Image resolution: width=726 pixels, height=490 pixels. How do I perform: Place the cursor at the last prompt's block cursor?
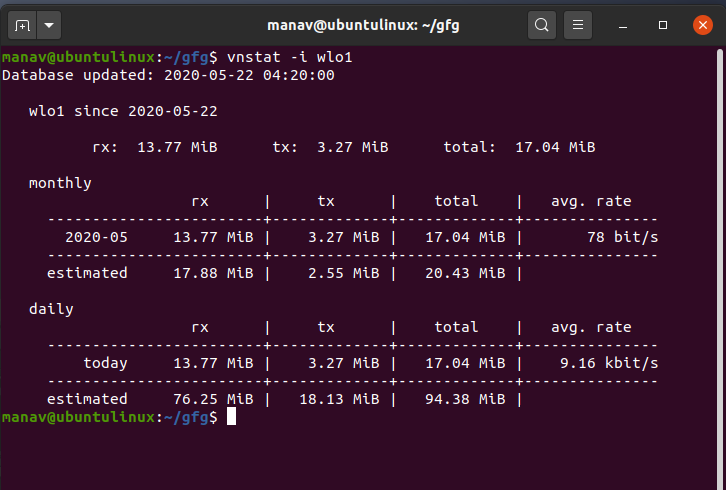[231, 416]
